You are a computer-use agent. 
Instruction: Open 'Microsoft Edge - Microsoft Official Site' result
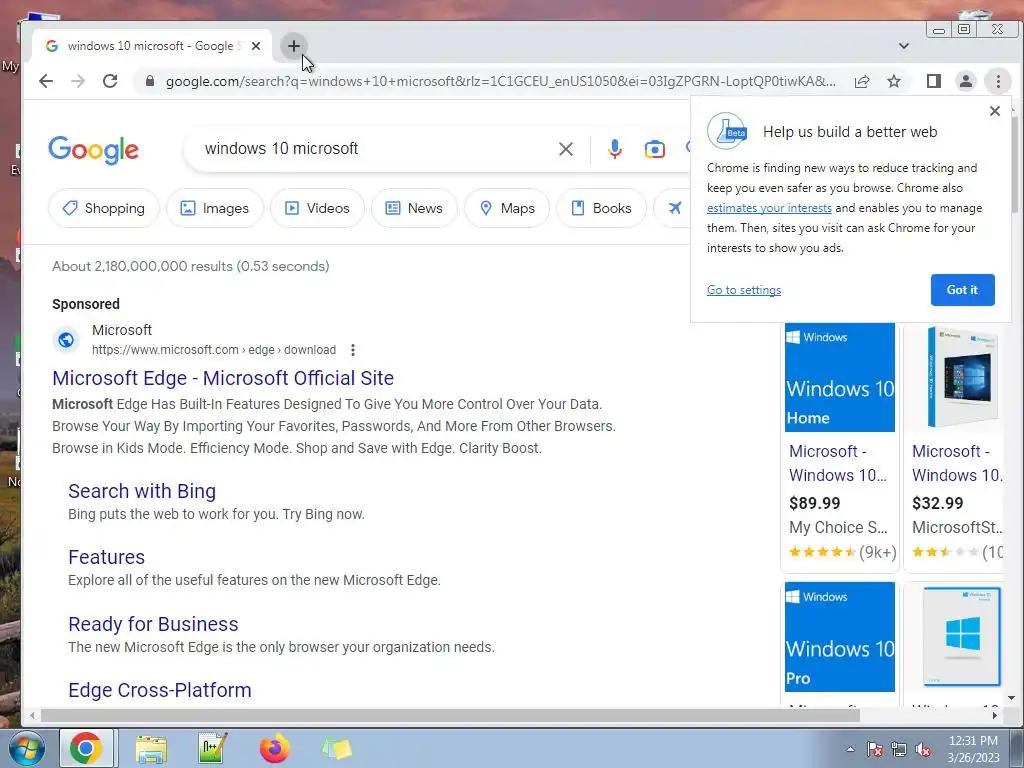click(223, 378)
